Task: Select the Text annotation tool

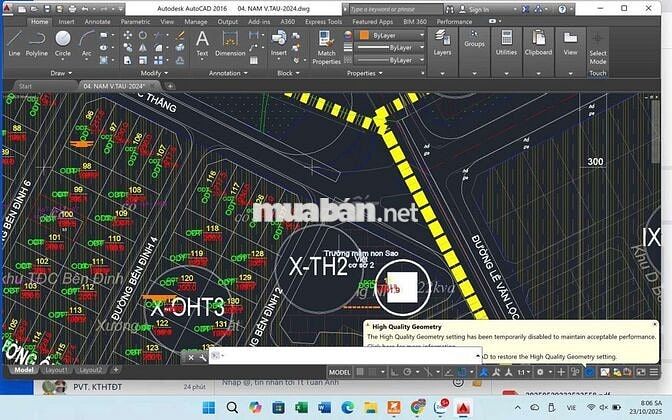Action: click(202, 43)
